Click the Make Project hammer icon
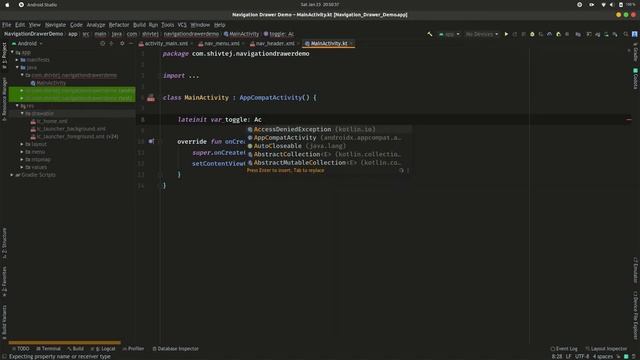640x360 pixels. pos(429,34)
